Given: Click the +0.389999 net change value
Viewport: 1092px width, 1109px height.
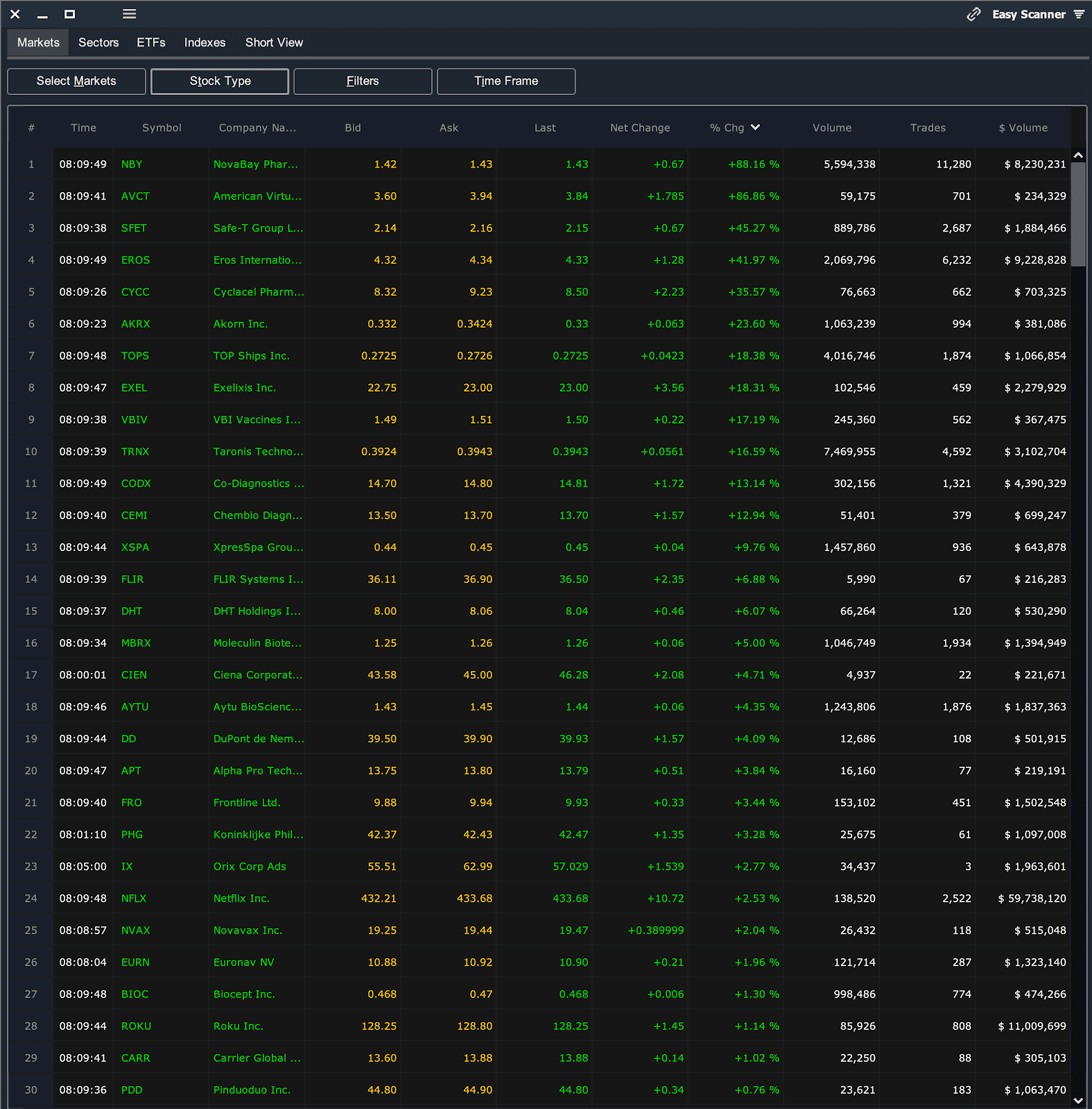Looking at the screenshot, I should pyautogui.click(x=656, y=929).
